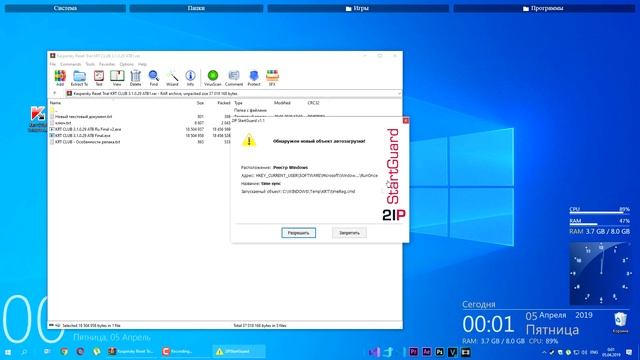The image size is (640, 360).
Task: Open the Tools menu
Action: tap(90, 64)
